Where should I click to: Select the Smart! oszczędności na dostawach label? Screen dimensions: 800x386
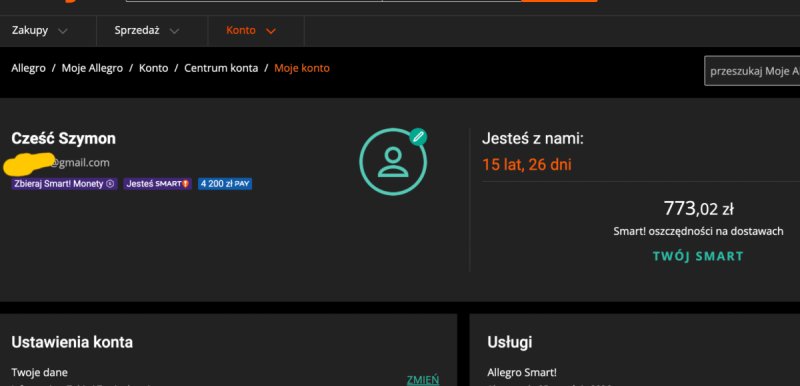(x=698, y=231)
